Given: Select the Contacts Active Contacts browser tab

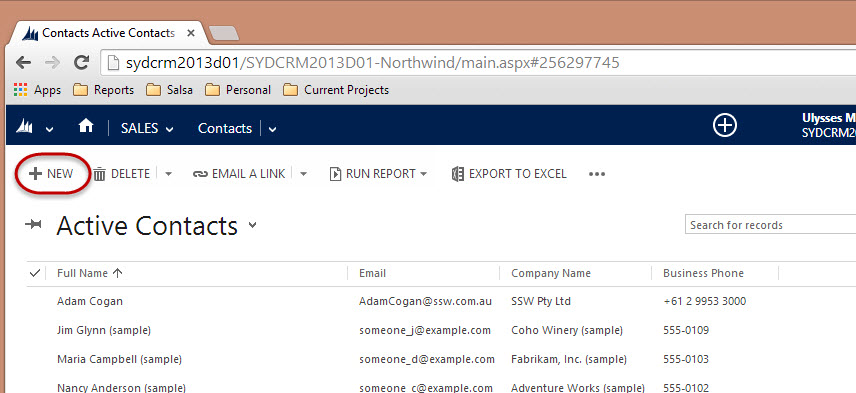Looking at the screenshot, I should (x=108, y=33).
